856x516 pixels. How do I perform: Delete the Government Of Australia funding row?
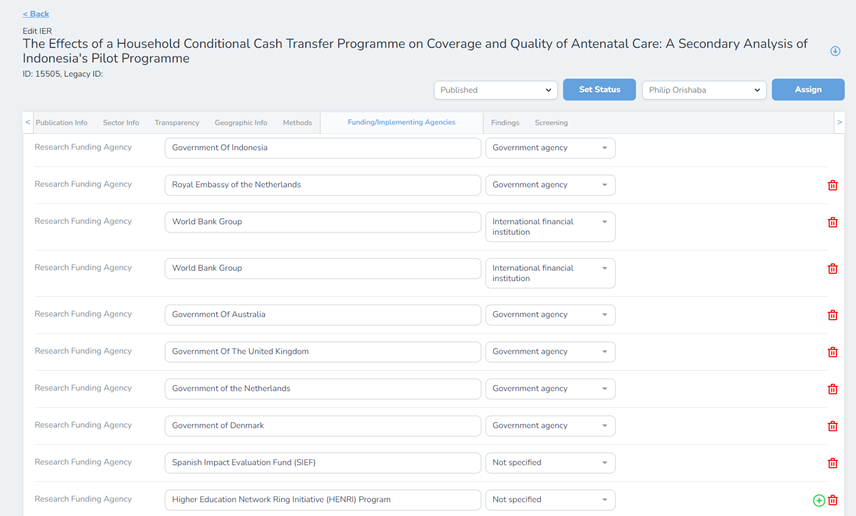832,315
